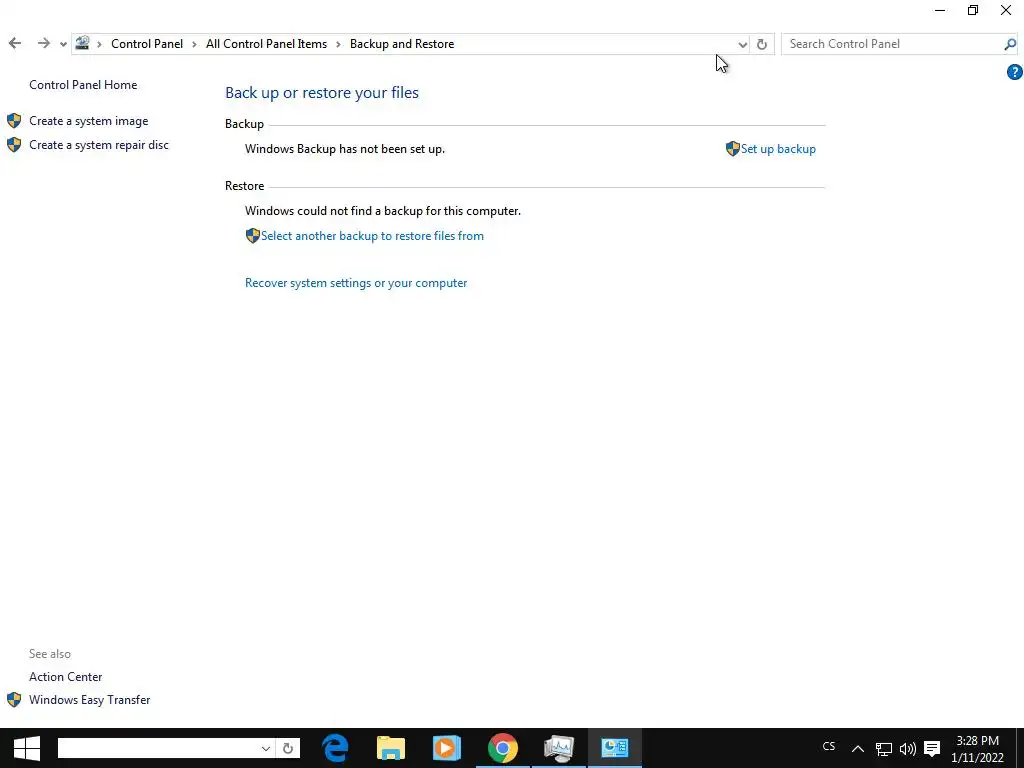Expand chevron after Control Panel breadcrumb

(195, 44)
